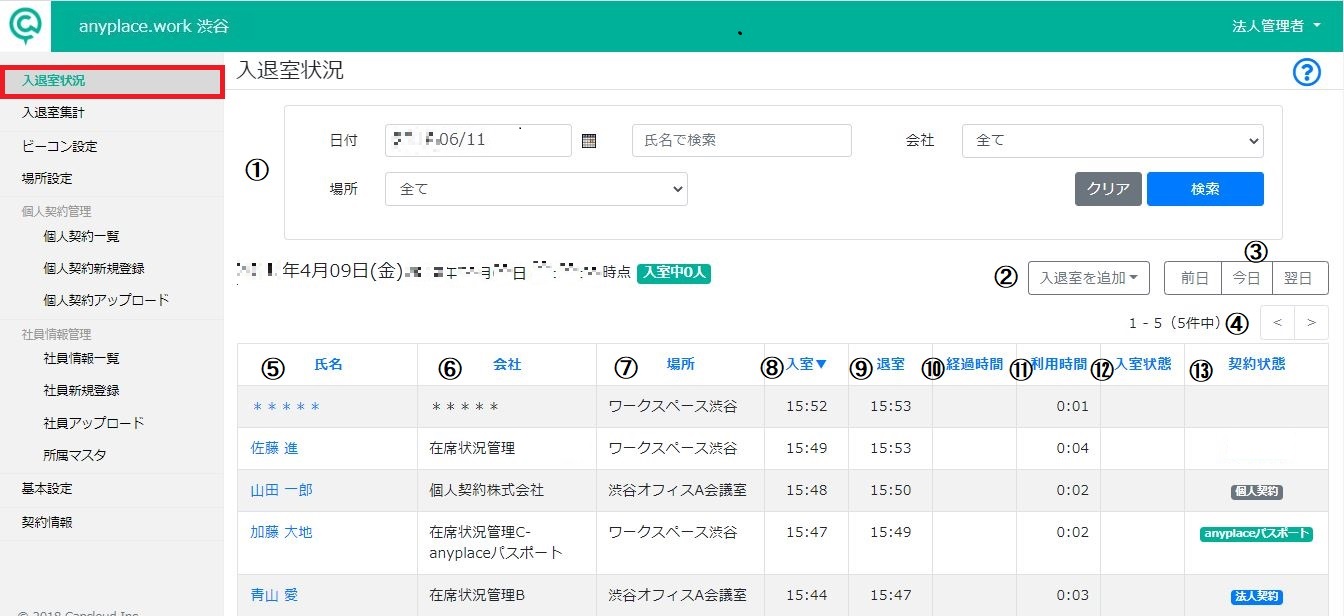Sort table by 経過時間 column header
The width and height of the screenshot is (1344, 616).
[975, 365]
